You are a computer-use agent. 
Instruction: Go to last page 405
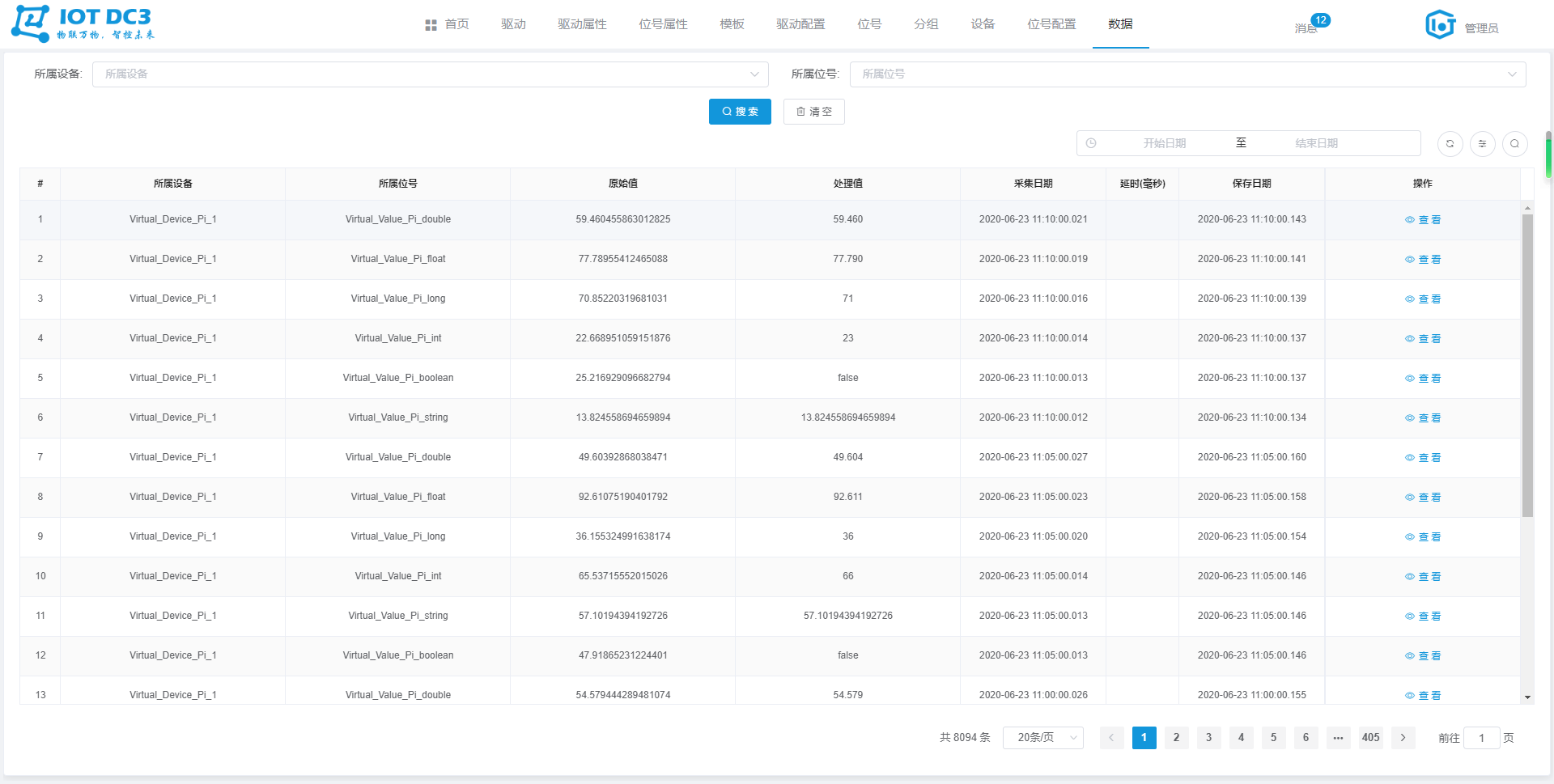point(1370,738)
